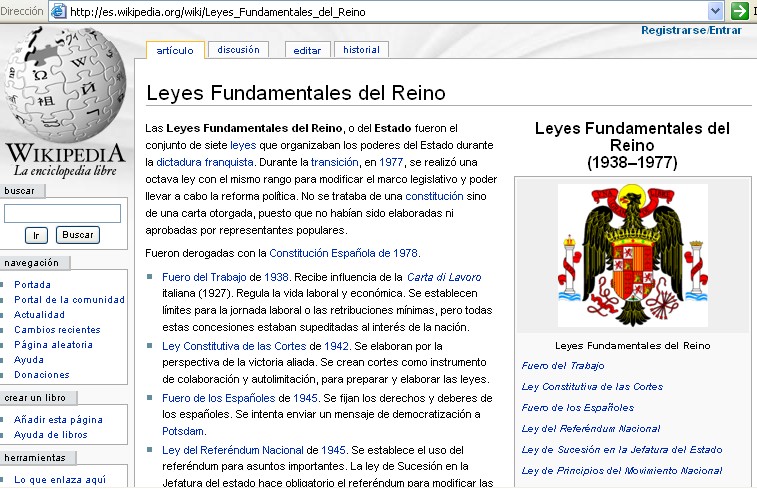Image resolution: width=757 pixels, height=489 pixels.
Task: Open 'Ley Constitutiva de las Cortes' link in the bulleted list
Action: click(x=234, y=346)
